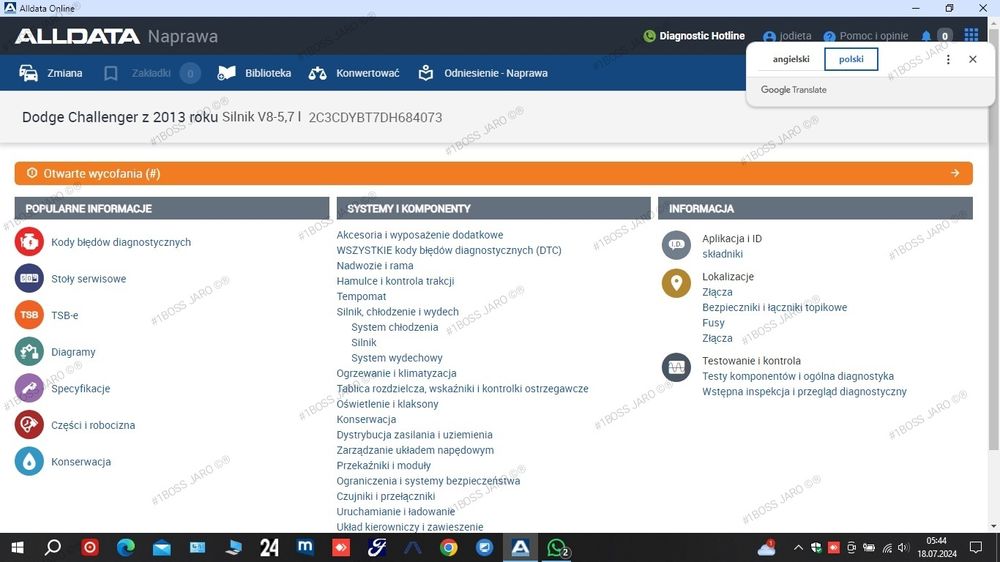1000x562 pixels.
Task: Switch translation to angielski
Action: (x=791, y=59)
